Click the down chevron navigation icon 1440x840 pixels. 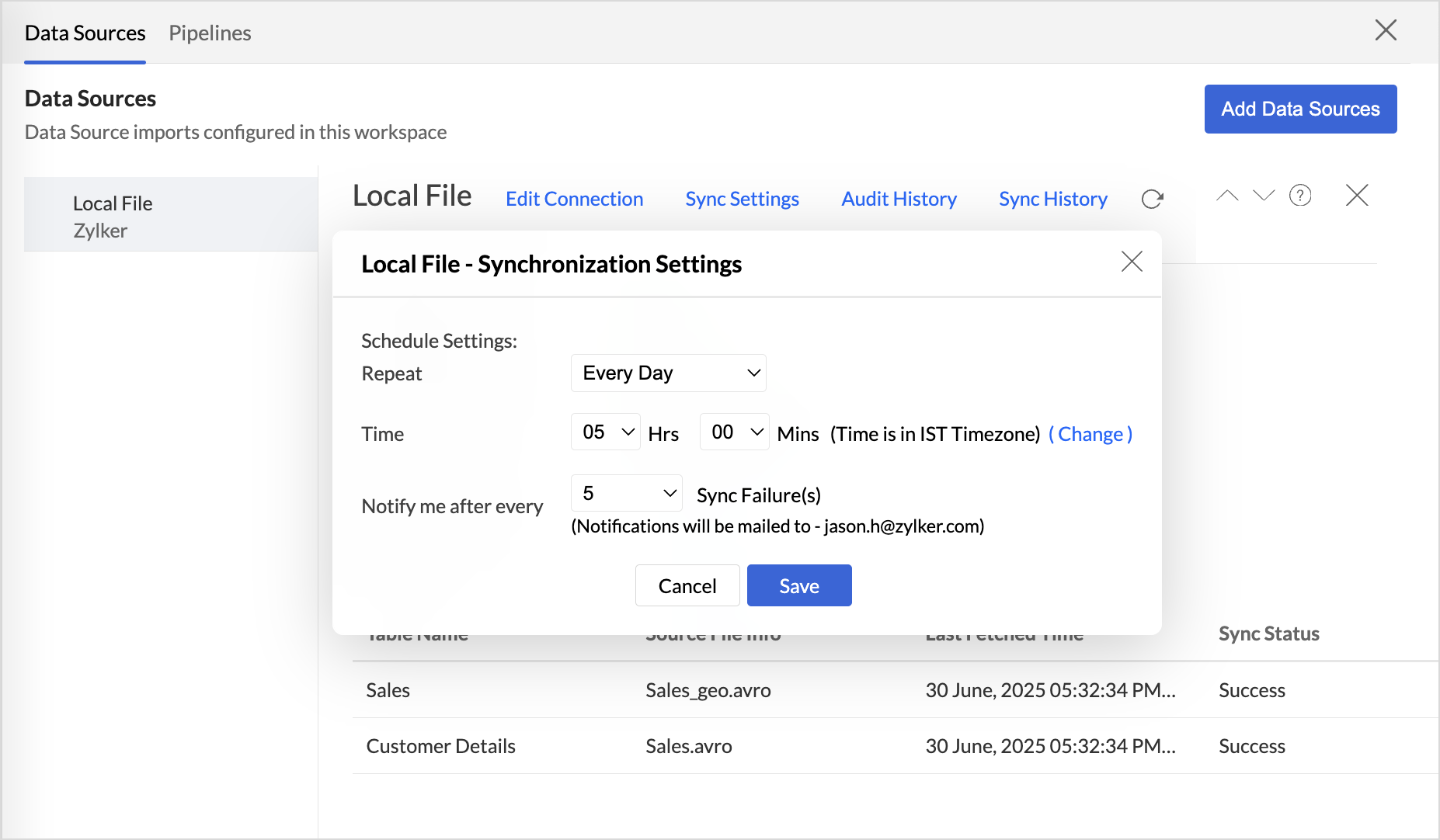click(x=1264, y=196)
